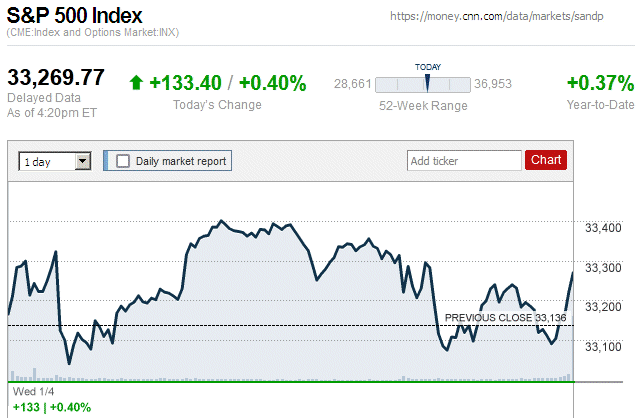Toggle the Daily market report checkbox
Image resolution: width=640 pixels, height=420 pixels.
[123, 160]
